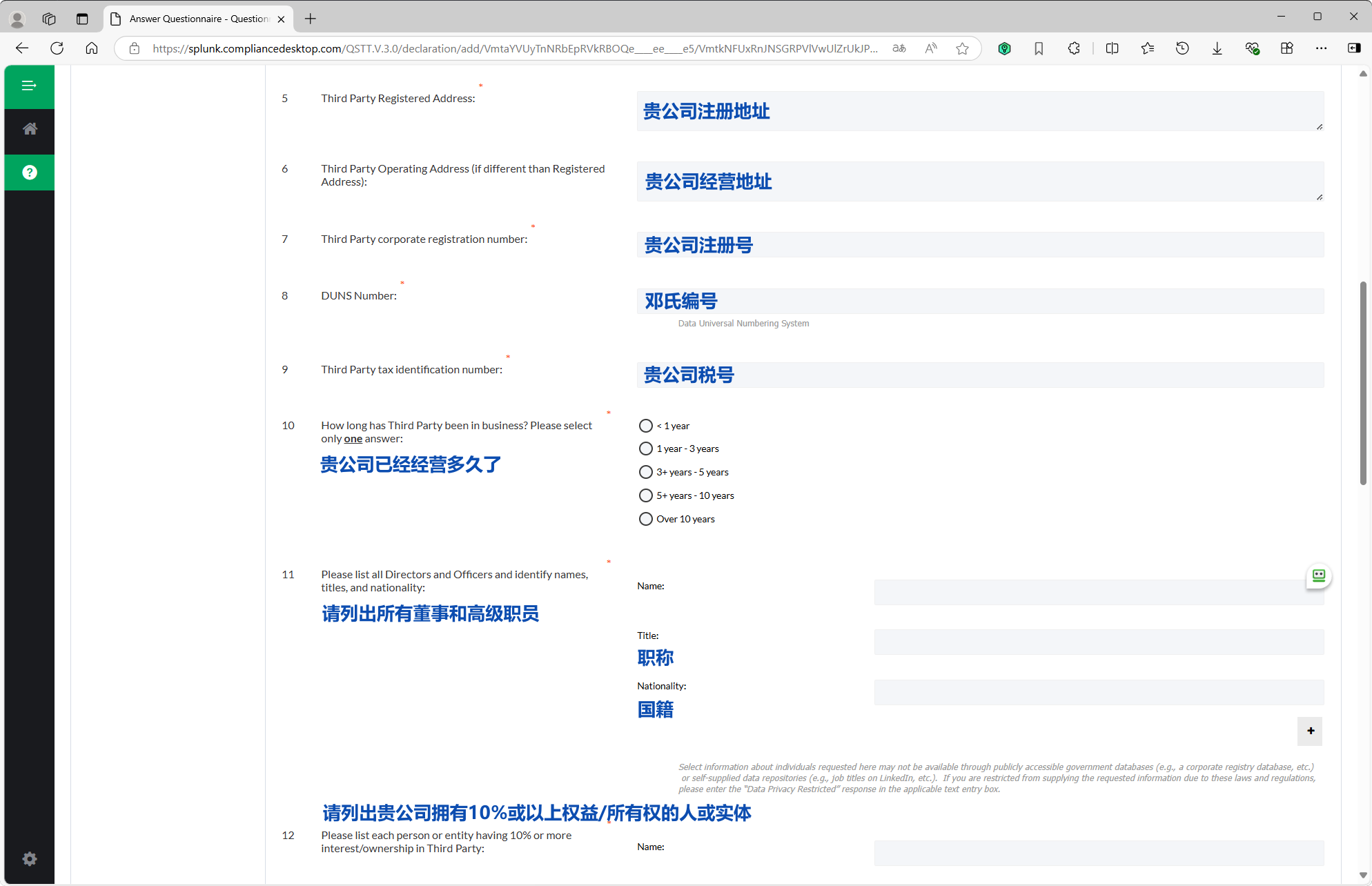Click the '+' button to add another Director
Screen dimensions: 1372x886
tap(1309, 731)
